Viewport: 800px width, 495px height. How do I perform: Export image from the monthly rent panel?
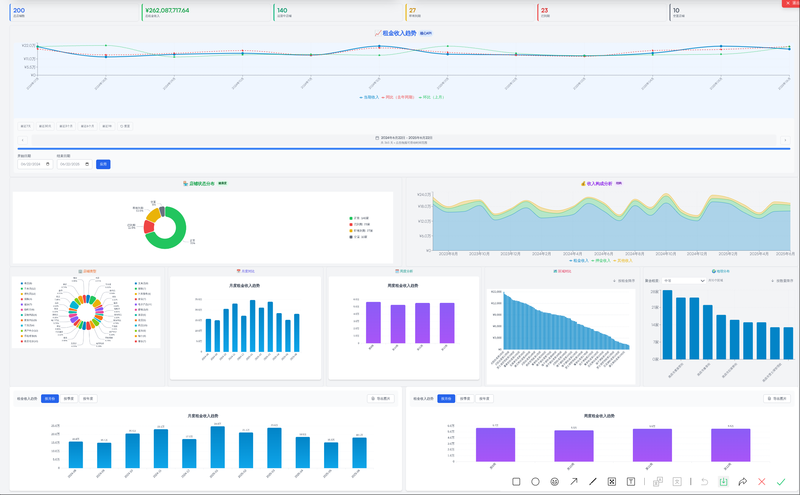[381, 399]
